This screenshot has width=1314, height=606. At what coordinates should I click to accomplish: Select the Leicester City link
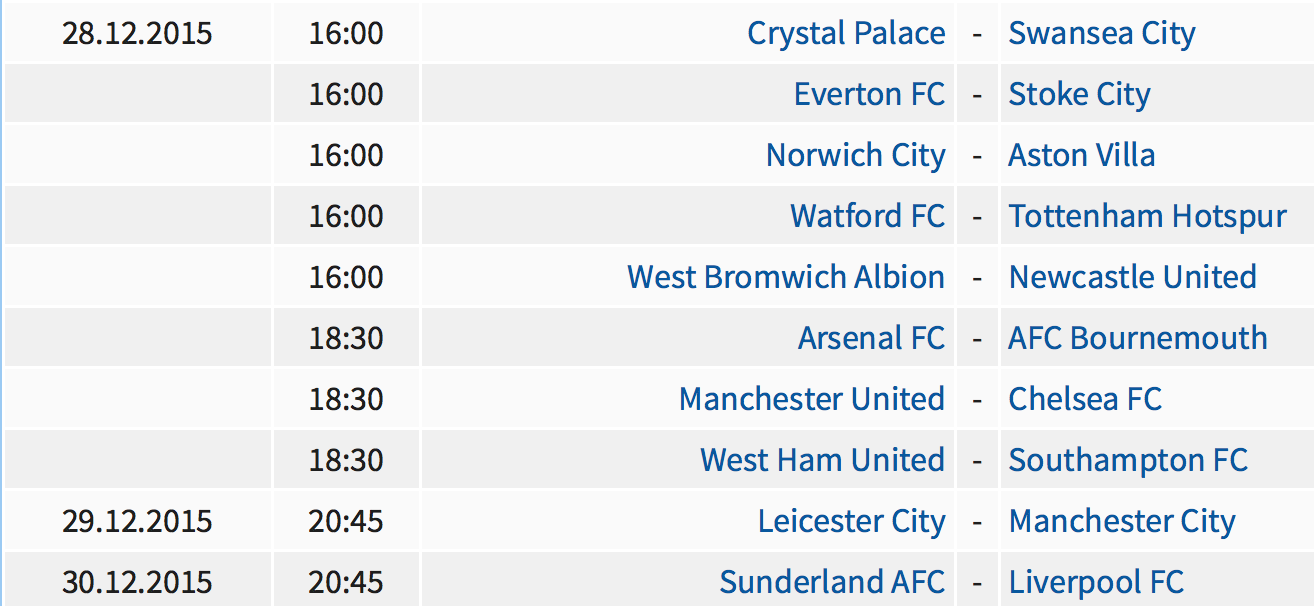(851, 522)
